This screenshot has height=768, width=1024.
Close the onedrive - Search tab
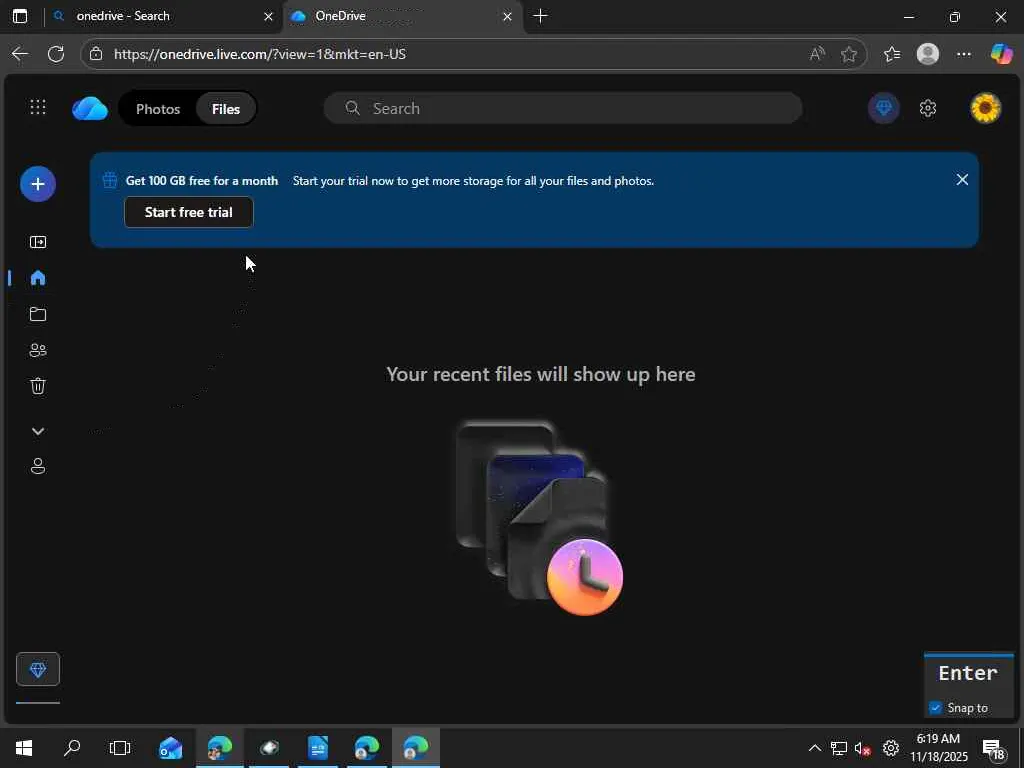(268, 16)
